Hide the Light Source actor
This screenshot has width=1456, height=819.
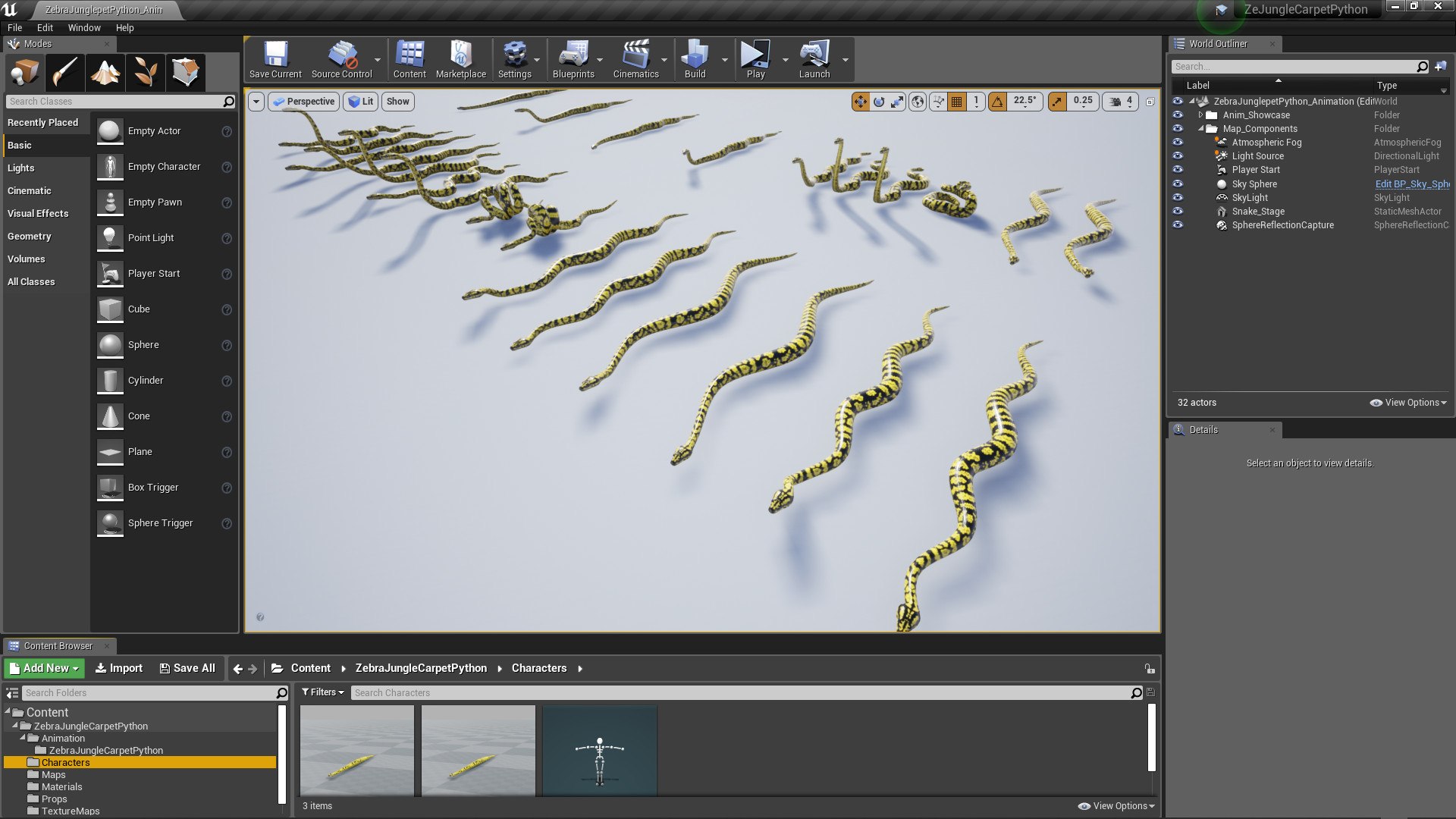click(1178, 156)
